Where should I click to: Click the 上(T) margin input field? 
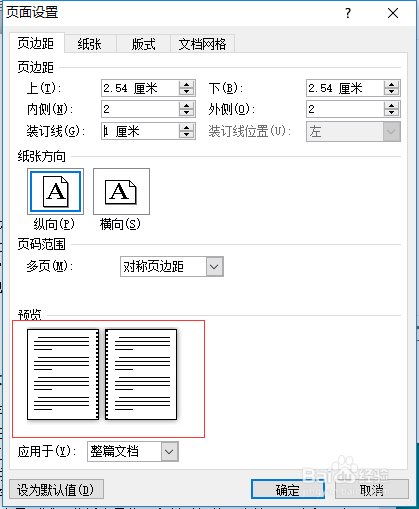(140, 88)
